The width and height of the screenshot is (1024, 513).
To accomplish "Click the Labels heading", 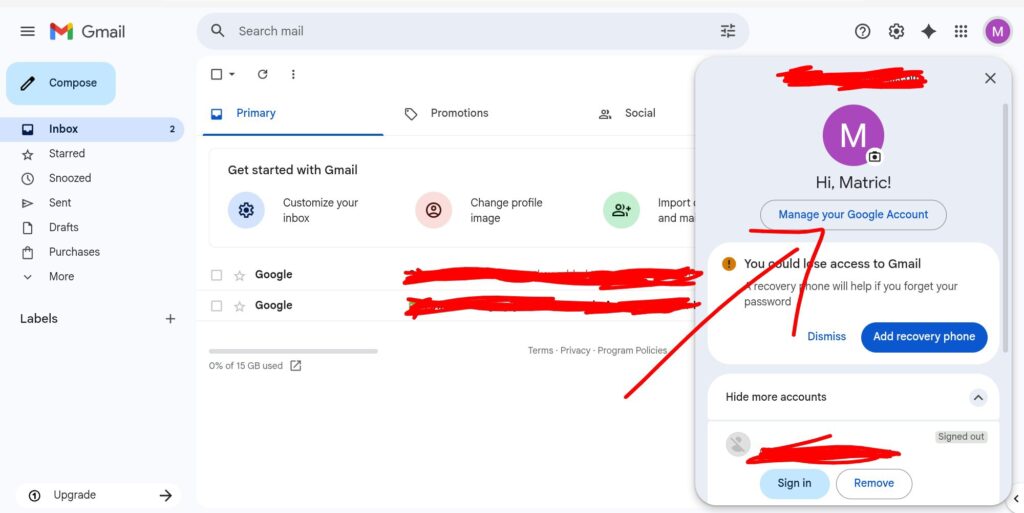I will point(39,319).
